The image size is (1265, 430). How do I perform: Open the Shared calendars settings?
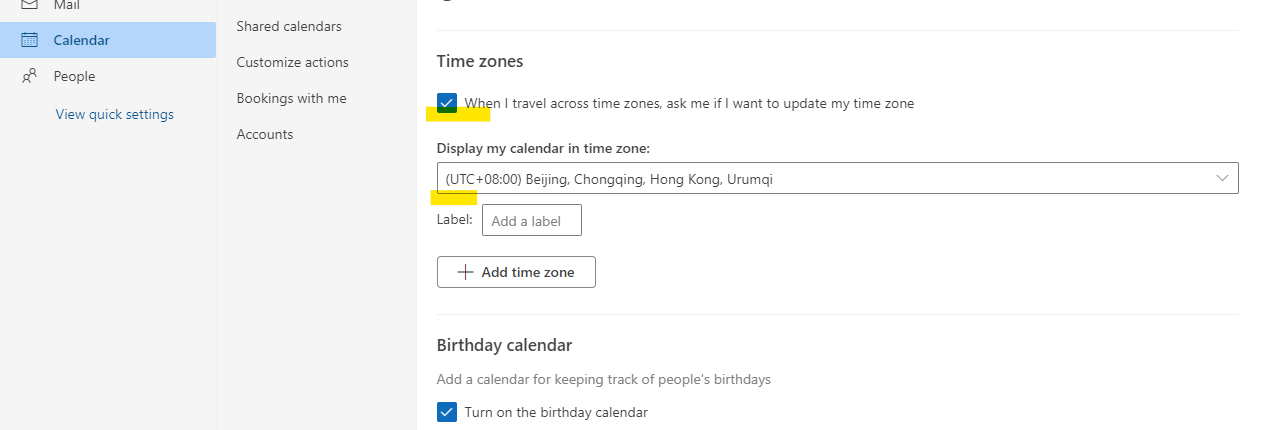tap(289, 26)
